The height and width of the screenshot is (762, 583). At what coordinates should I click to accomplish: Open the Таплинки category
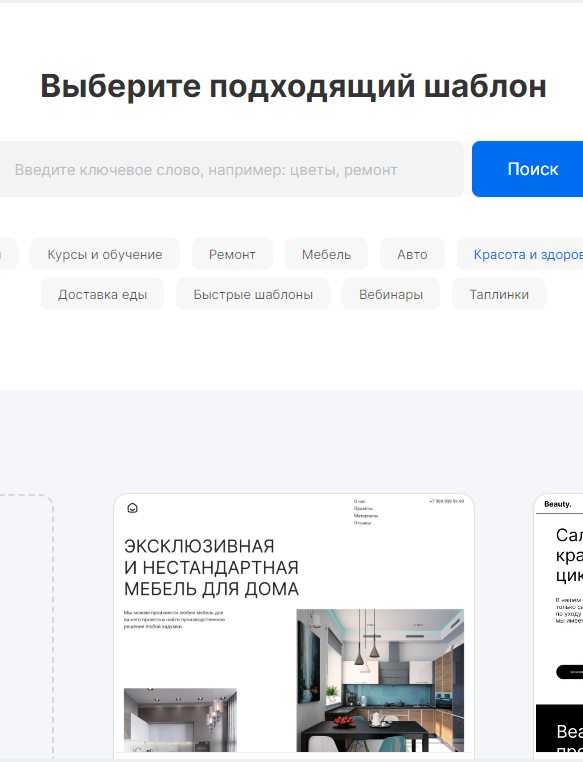499,294
